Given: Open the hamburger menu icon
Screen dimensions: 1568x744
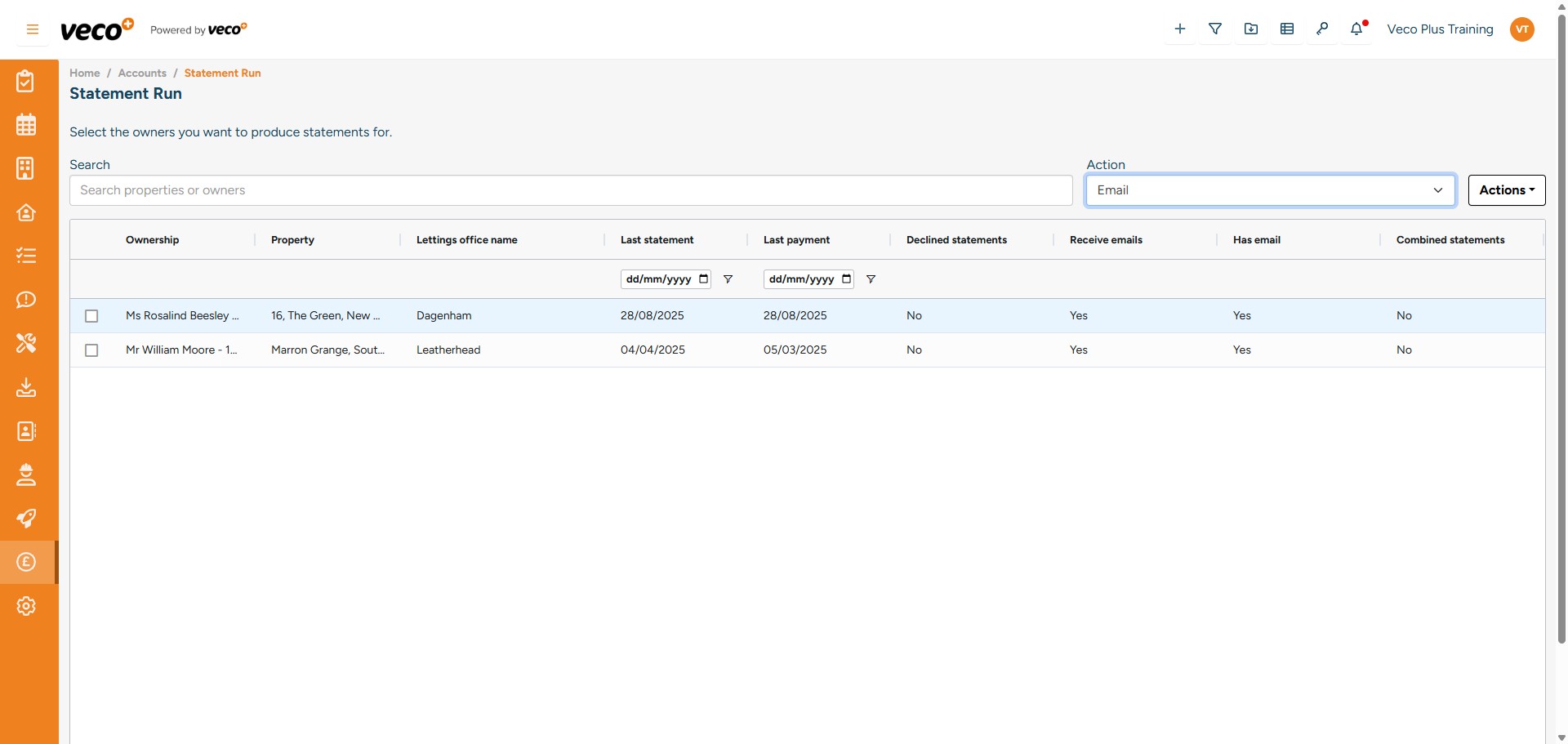Looking at the screenshot, I should [x=33, y=29].
